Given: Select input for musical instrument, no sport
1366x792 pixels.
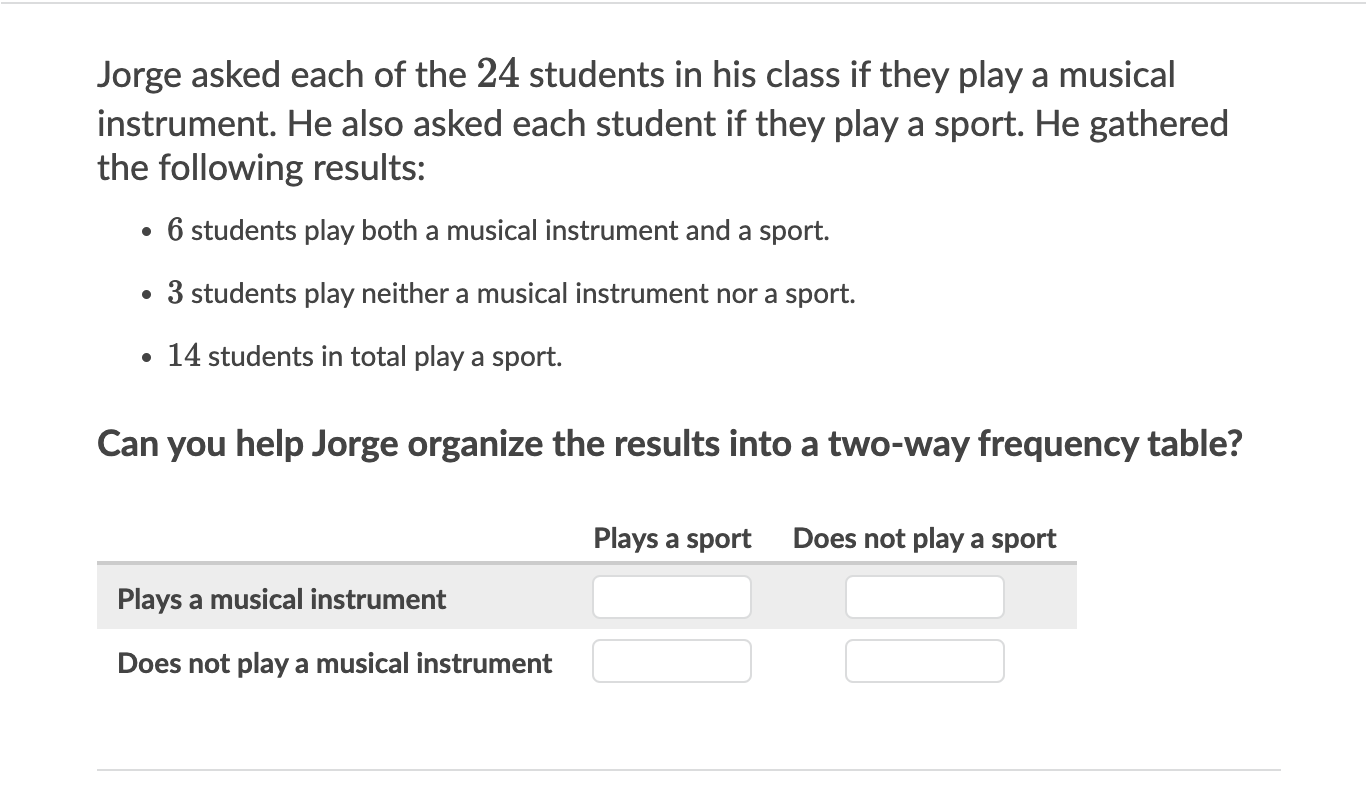Looking at the screenshot, I should pos(924,597).
